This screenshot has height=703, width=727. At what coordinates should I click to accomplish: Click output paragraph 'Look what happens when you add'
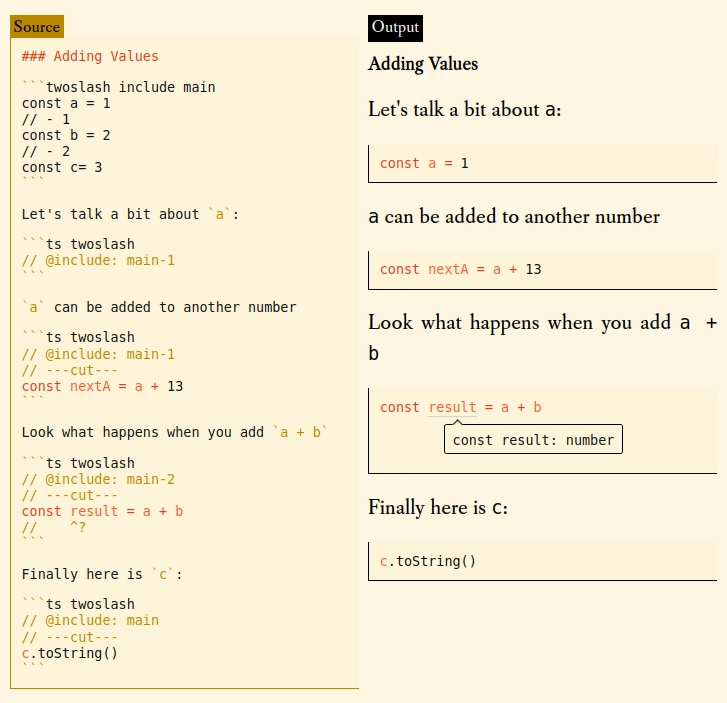[519, 322]
